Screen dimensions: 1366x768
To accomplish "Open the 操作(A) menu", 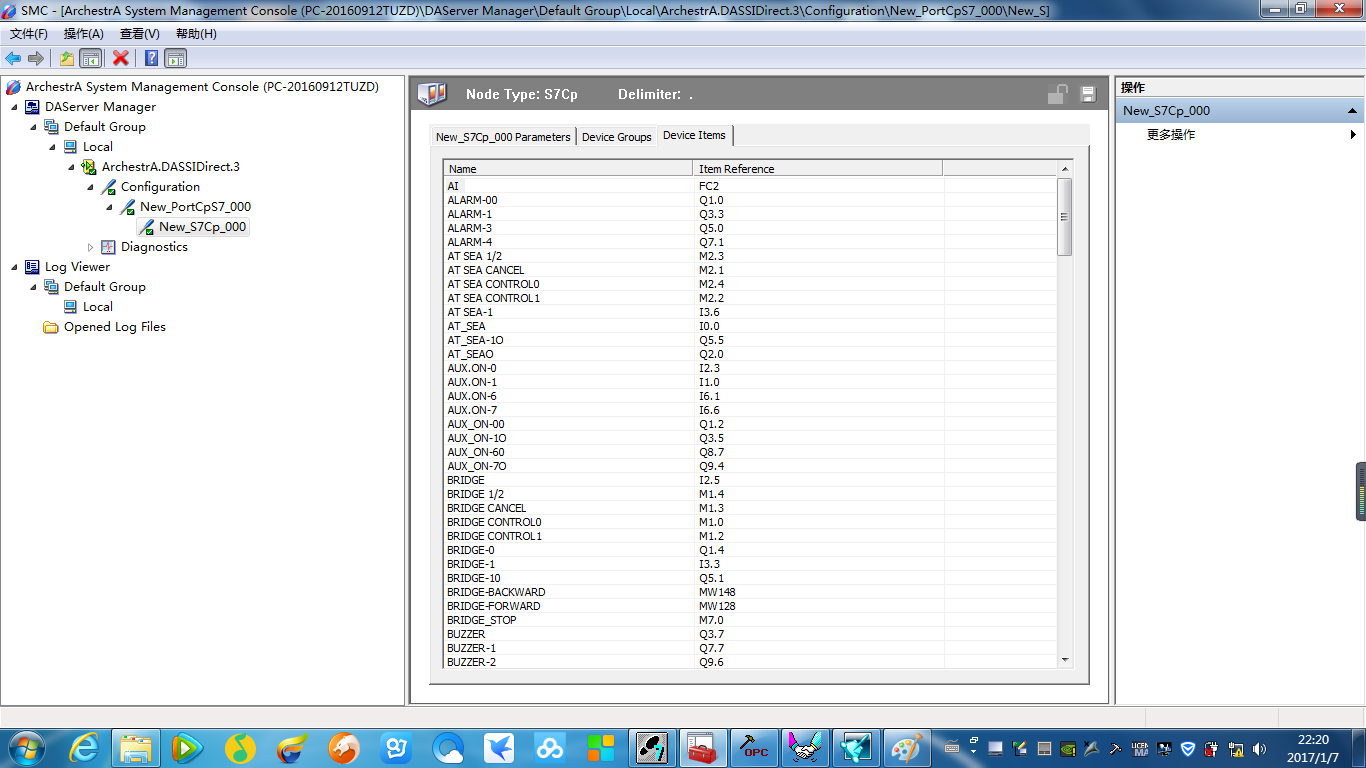I will pyautogui.click(x=84, y=34).
